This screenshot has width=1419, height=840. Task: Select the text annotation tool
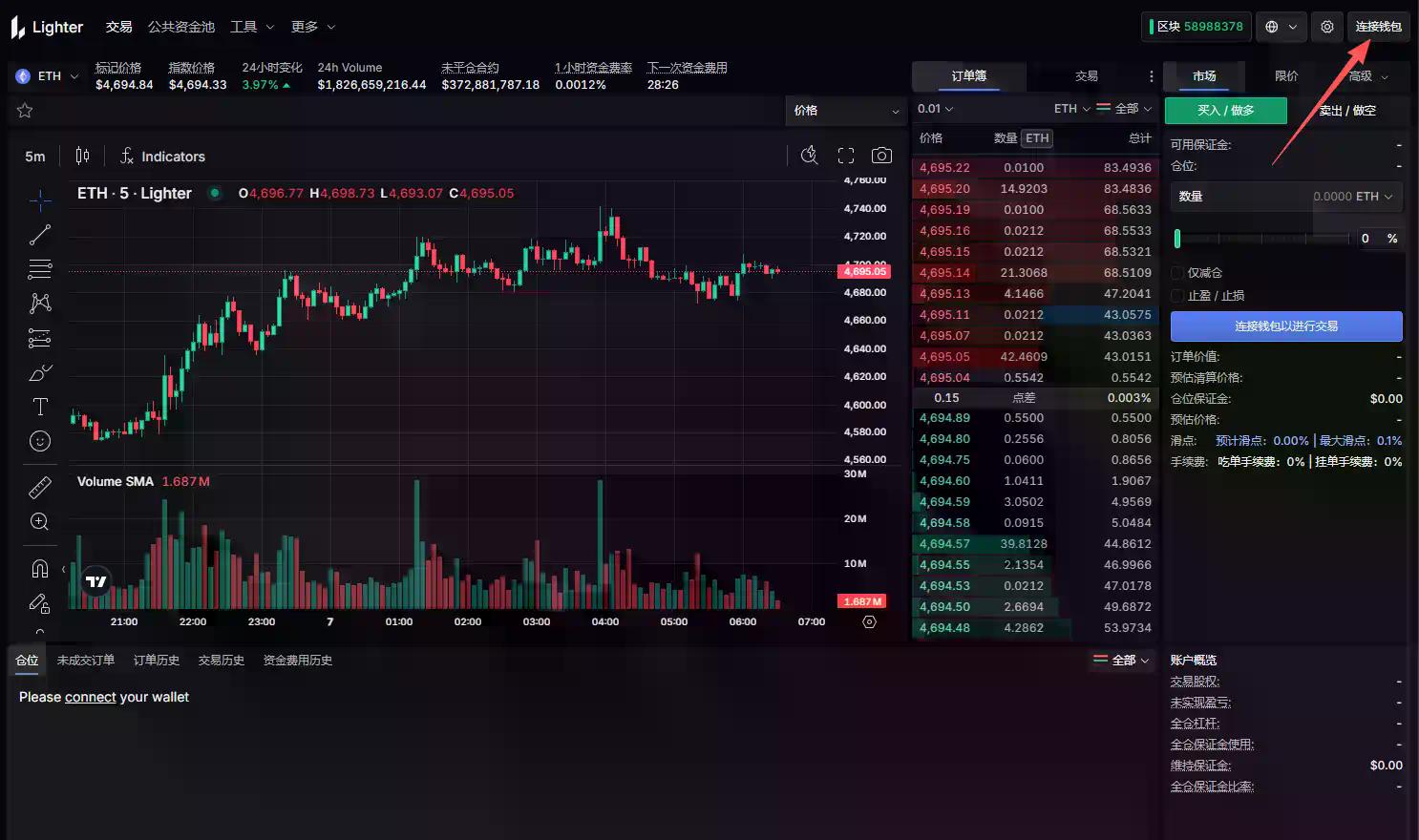[39, 407]
